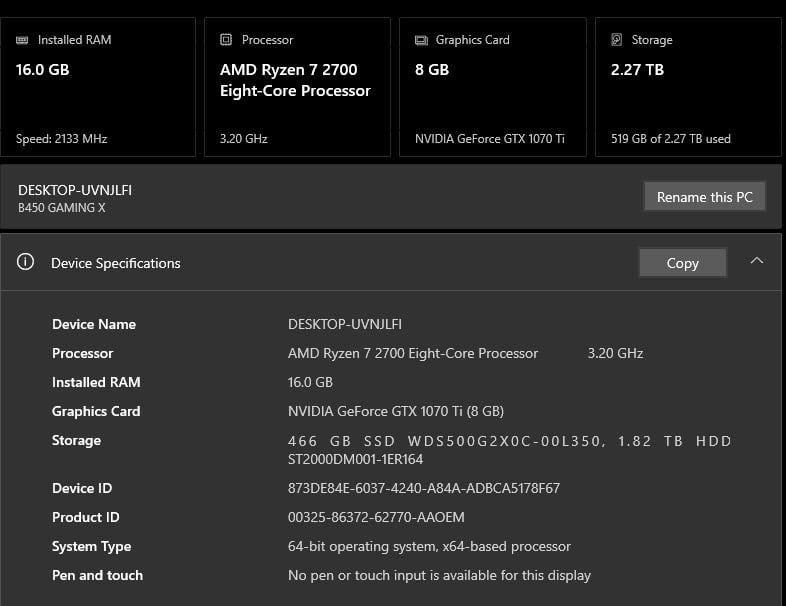The height and width of the screenshot is (606, 786).
Task: Click the B450 GAMING X model text
Action: coord(62,208)
